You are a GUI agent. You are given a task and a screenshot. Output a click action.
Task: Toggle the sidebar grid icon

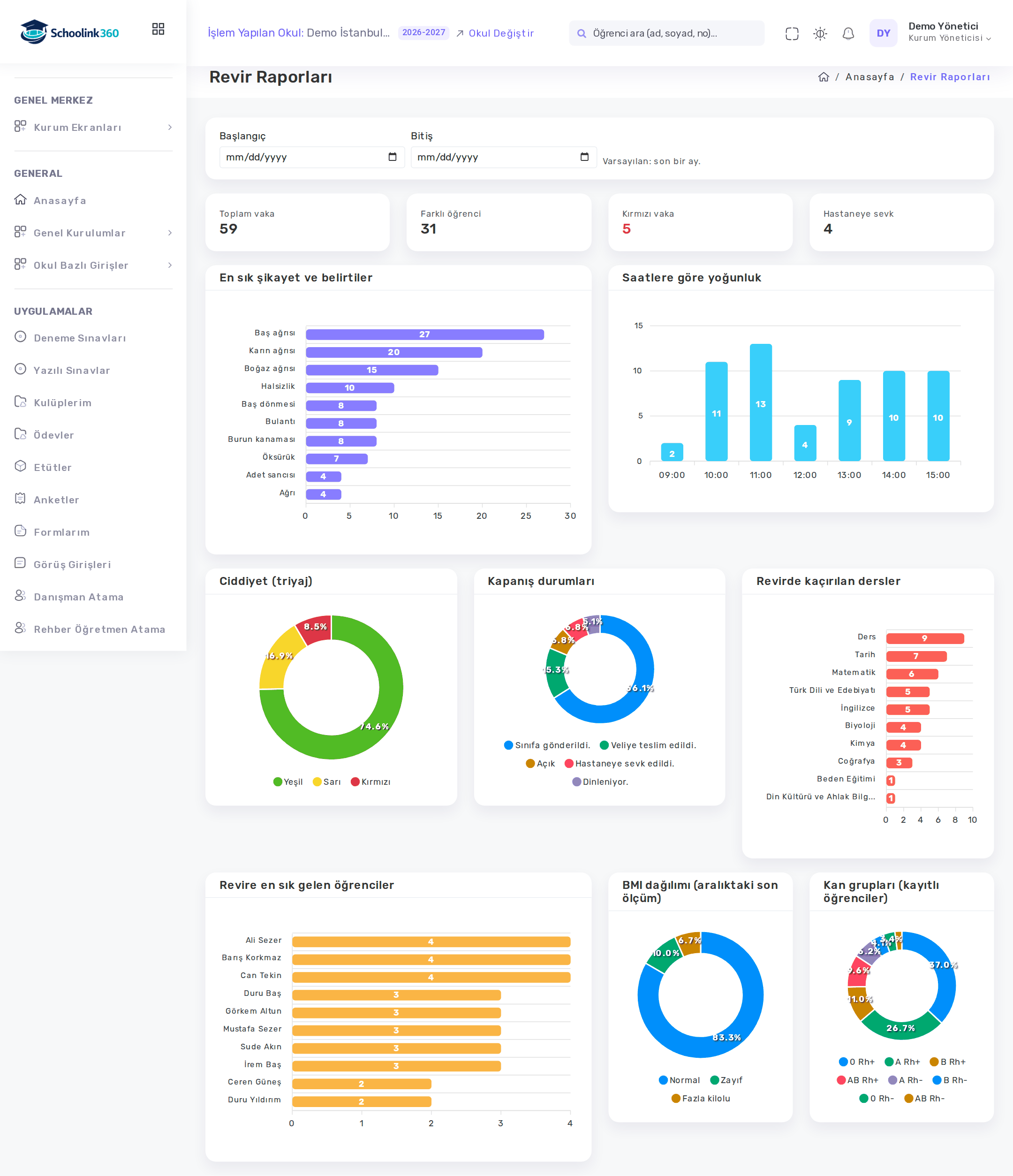[159, 29]
